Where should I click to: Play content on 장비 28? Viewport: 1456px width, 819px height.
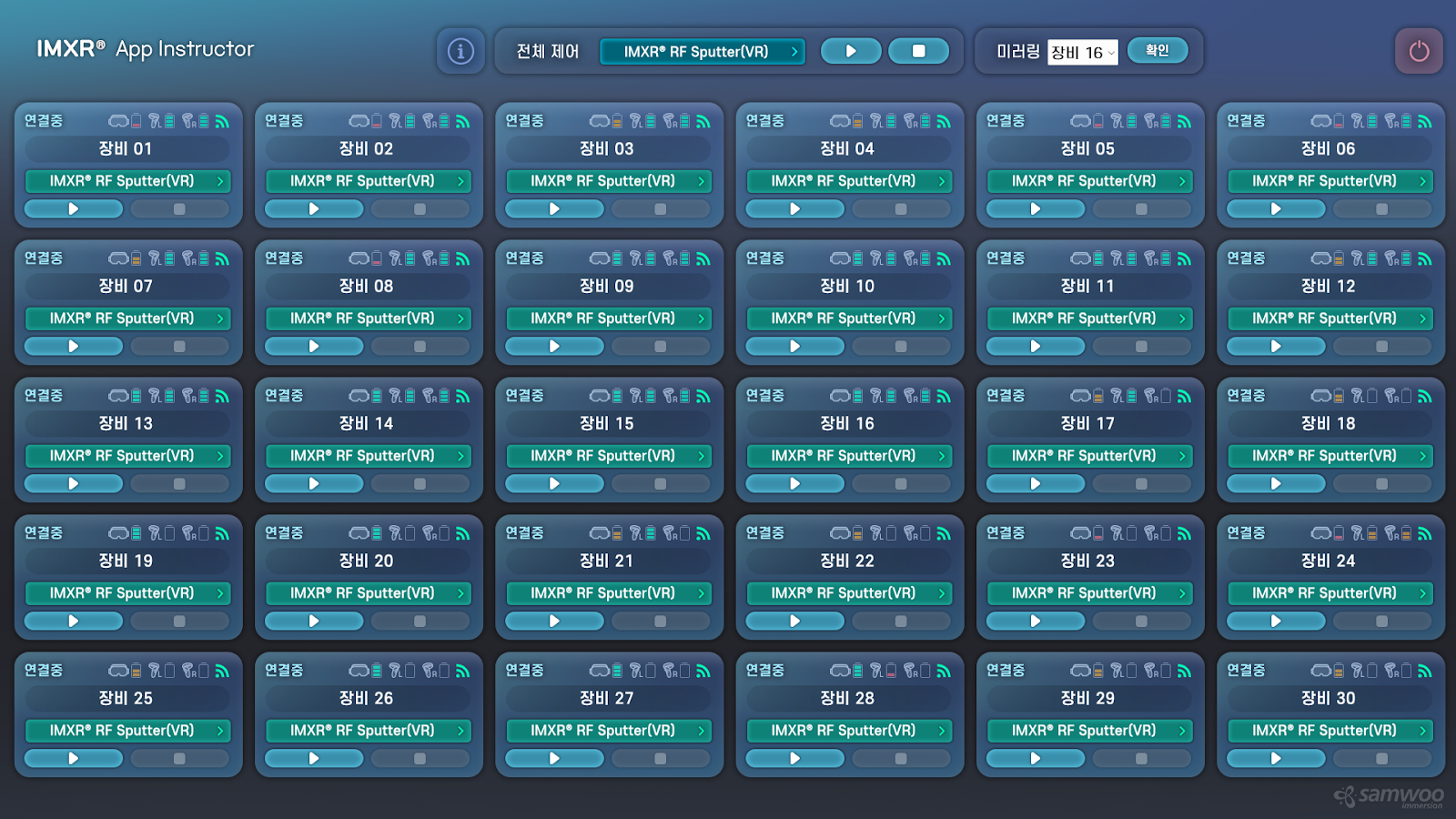[794, 759]
